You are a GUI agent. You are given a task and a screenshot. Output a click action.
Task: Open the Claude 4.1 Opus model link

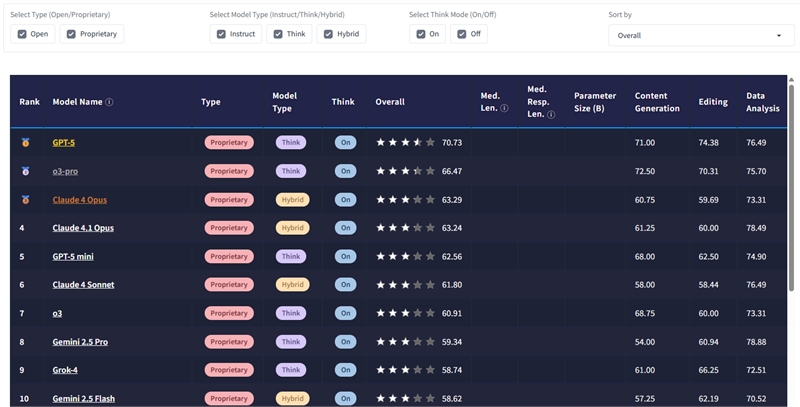[x=83, y=228]
